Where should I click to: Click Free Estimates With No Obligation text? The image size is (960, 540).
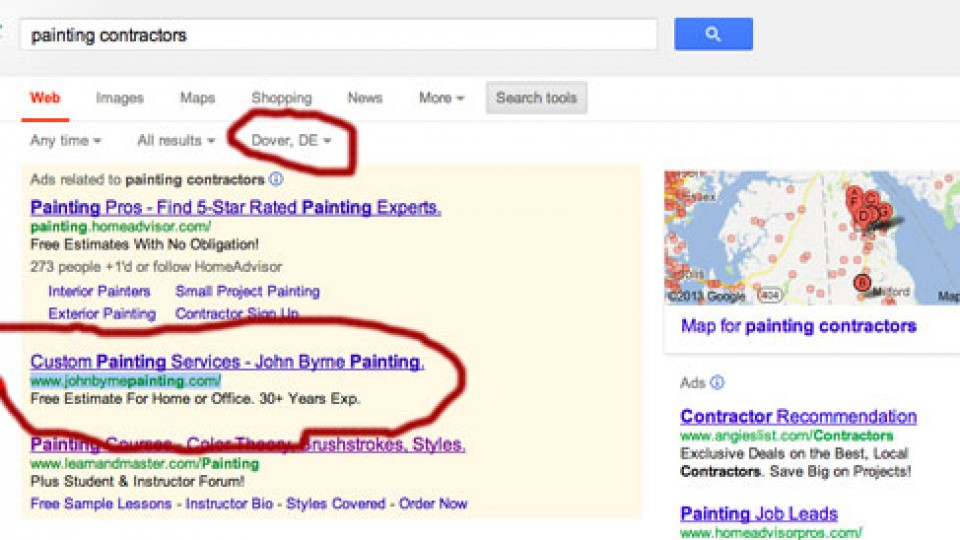(144, 244)
